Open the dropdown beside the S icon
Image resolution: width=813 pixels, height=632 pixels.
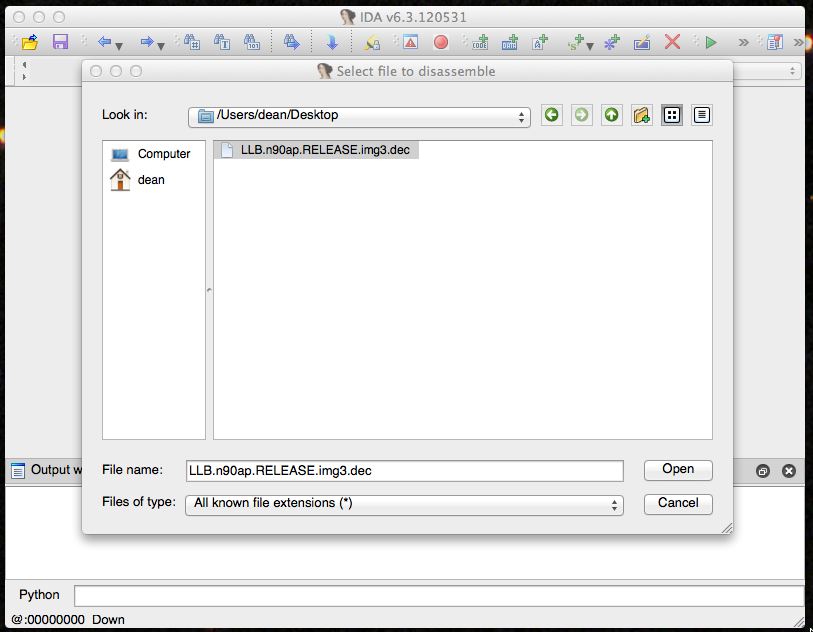[590, 46]
